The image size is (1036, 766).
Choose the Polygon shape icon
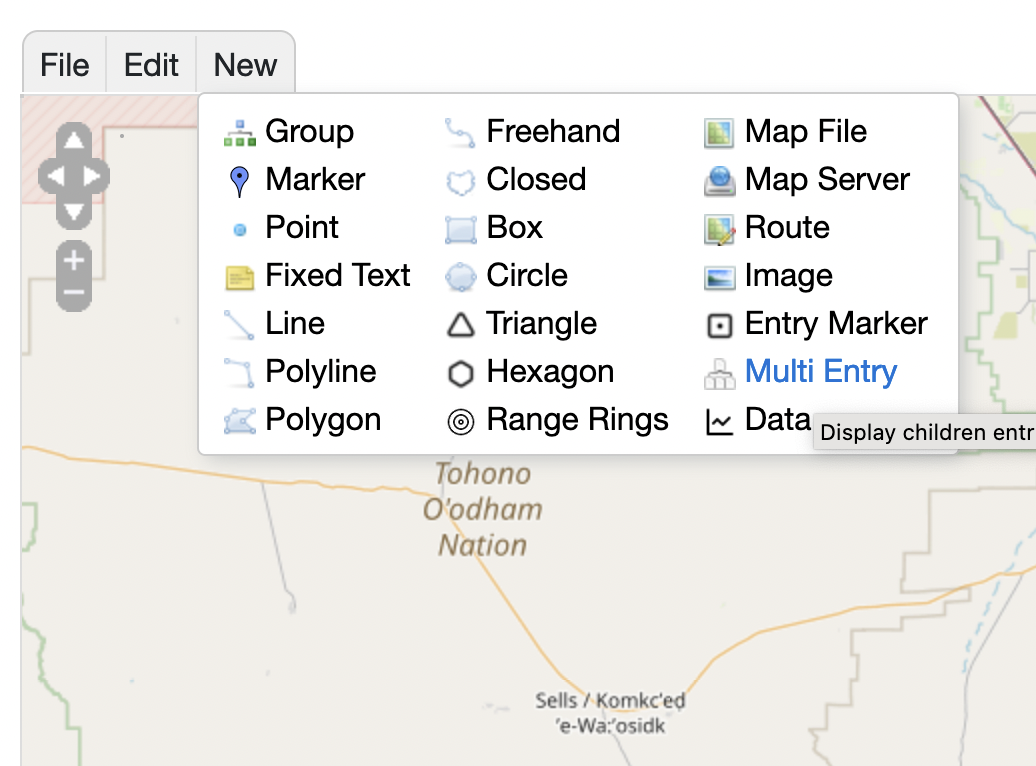pyautogui.click(x=240, y=421)
